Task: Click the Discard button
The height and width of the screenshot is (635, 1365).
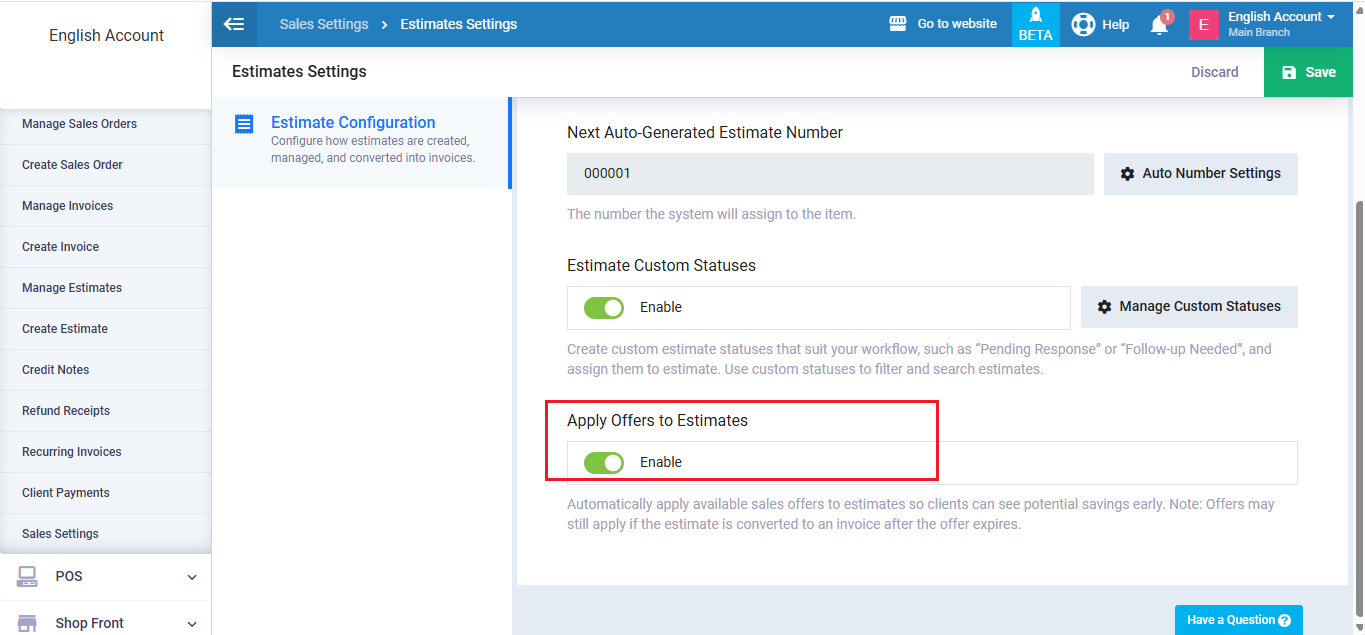Action: pos(1214,72)
